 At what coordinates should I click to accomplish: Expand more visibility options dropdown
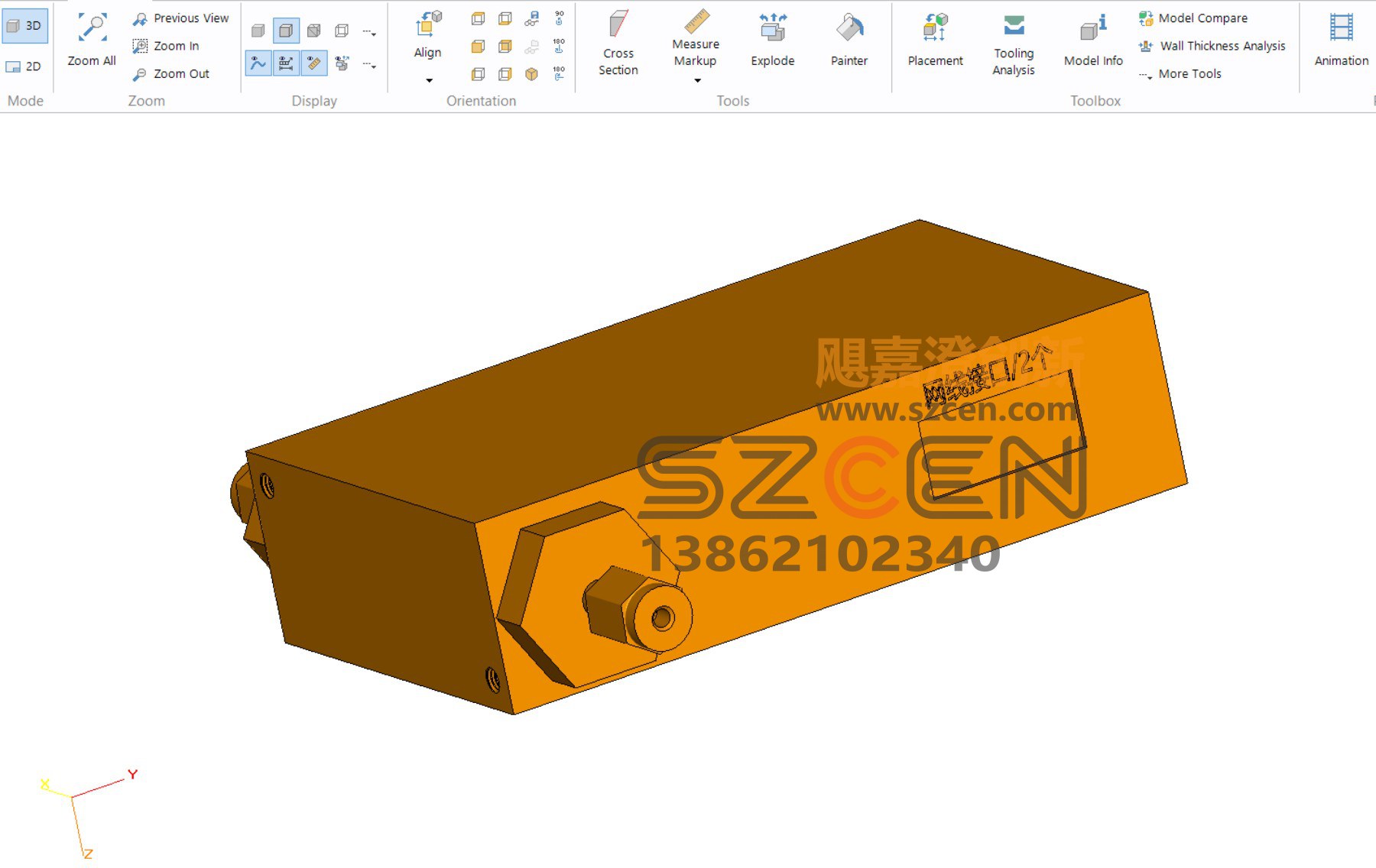[369, 66]
